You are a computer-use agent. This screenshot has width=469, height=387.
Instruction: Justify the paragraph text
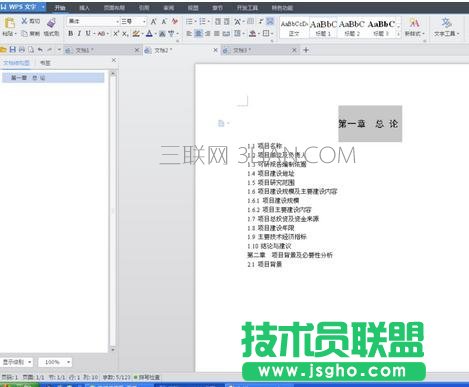tap(216, 33)
